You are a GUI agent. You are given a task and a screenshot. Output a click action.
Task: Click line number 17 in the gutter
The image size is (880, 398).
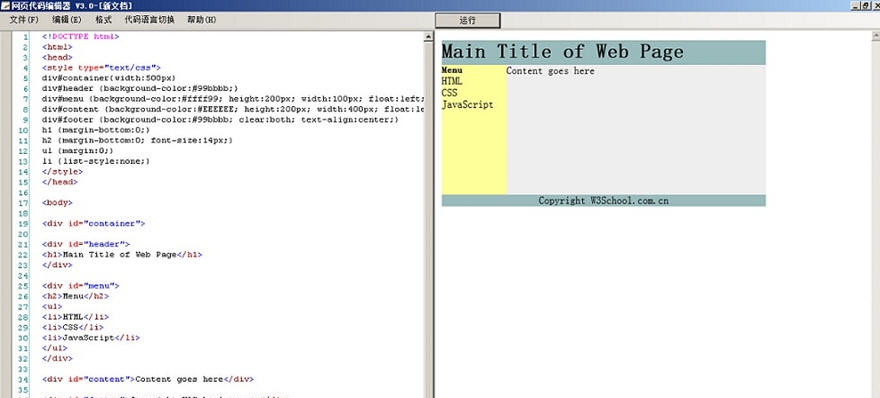point(23,203)
